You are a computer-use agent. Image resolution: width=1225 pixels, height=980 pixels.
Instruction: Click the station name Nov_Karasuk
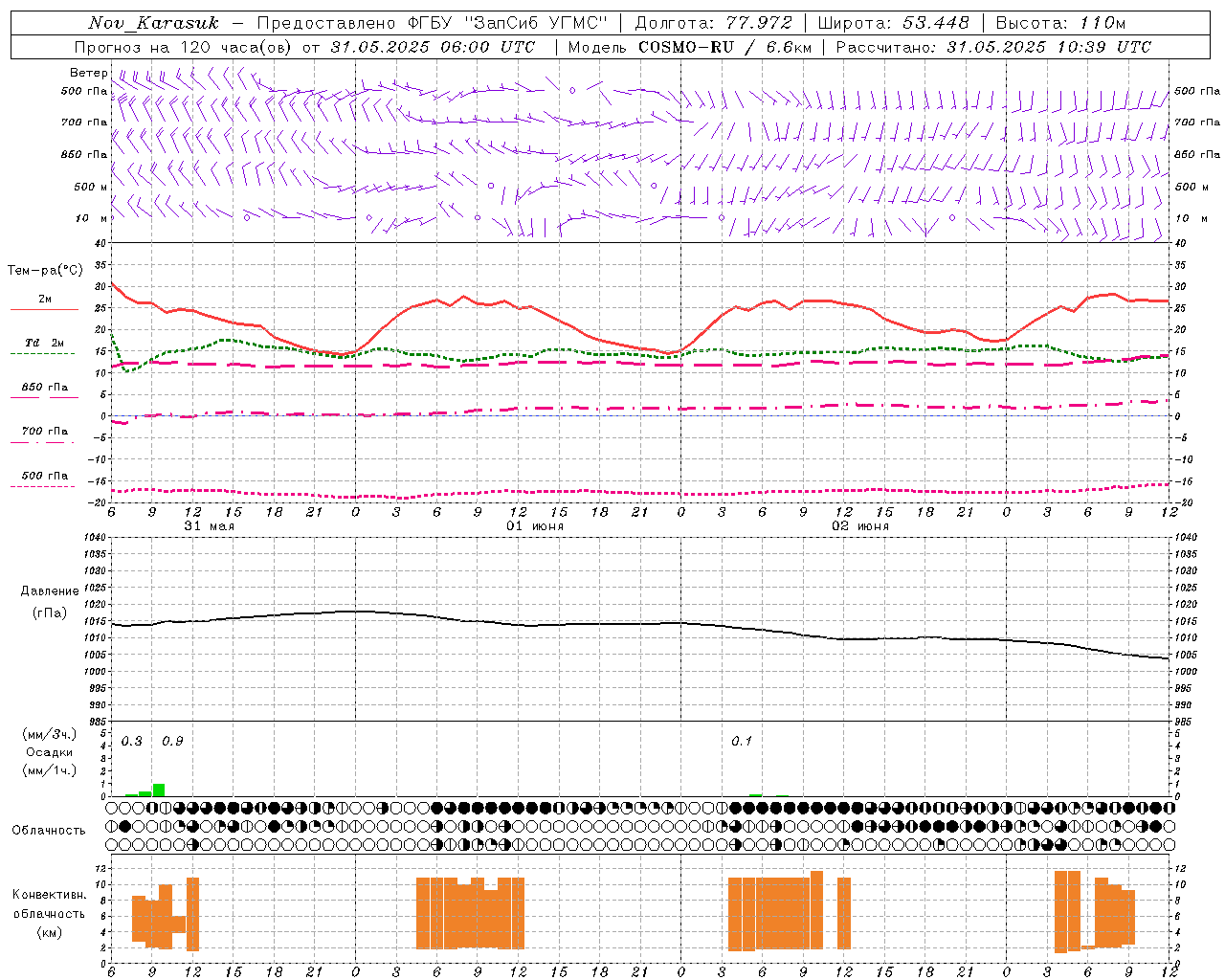[154, 23]
